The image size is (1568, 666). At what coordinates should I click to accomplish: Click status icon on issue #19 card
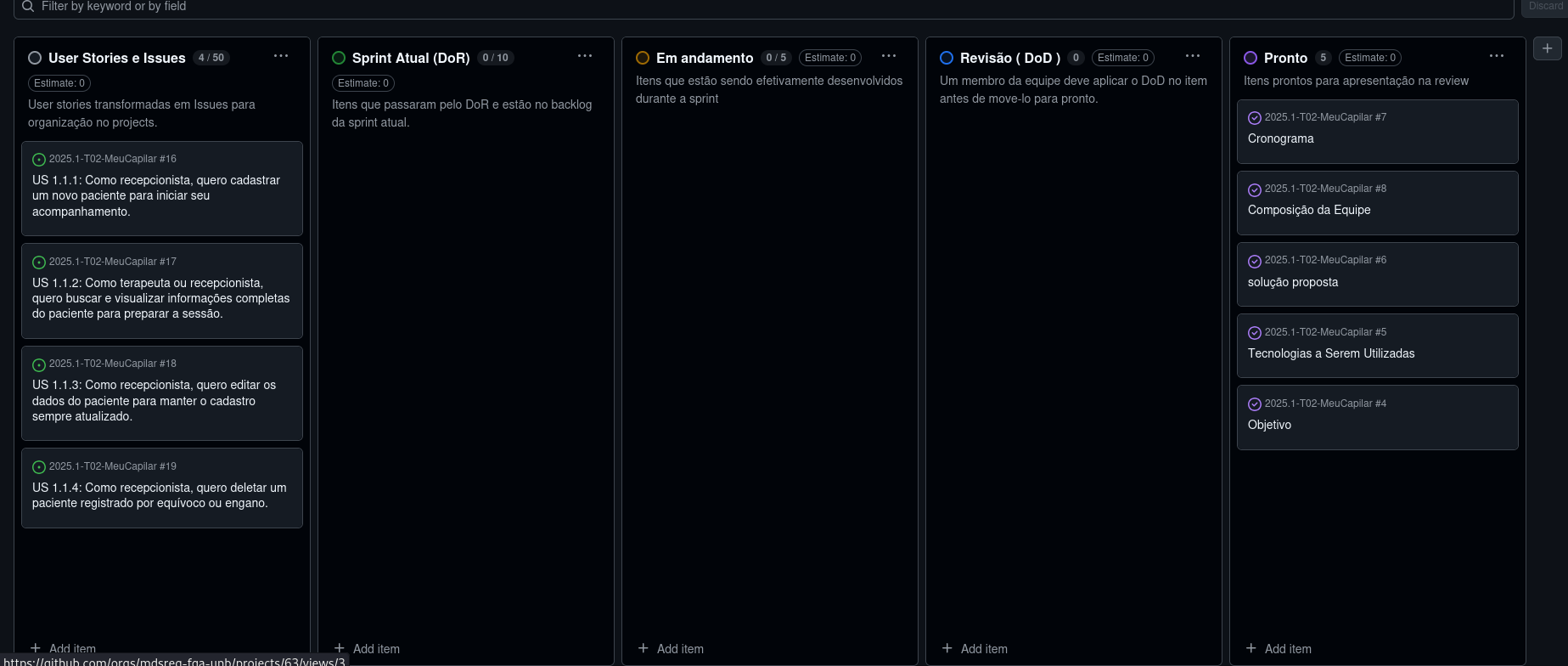tap(39, 467)
